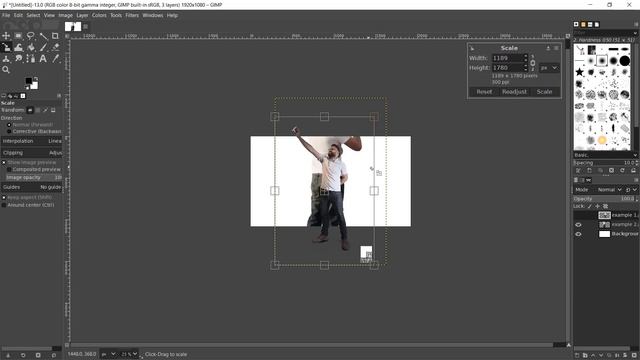The image size is (640, 360).
Task: Open the File menu
Action: [x=6, y=16]
